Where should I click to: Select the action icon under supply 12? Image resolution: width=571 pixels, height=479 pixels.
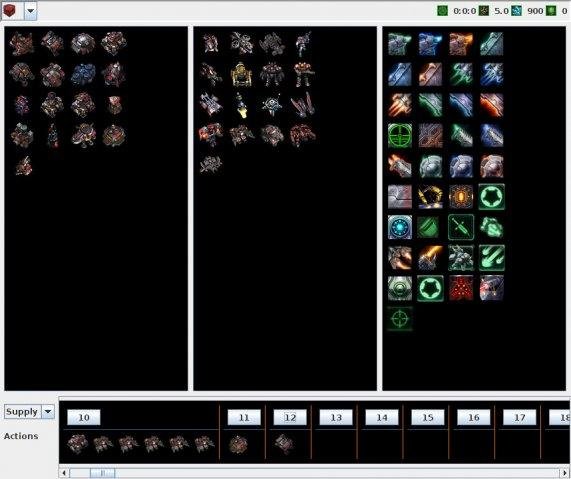point(284,444)
